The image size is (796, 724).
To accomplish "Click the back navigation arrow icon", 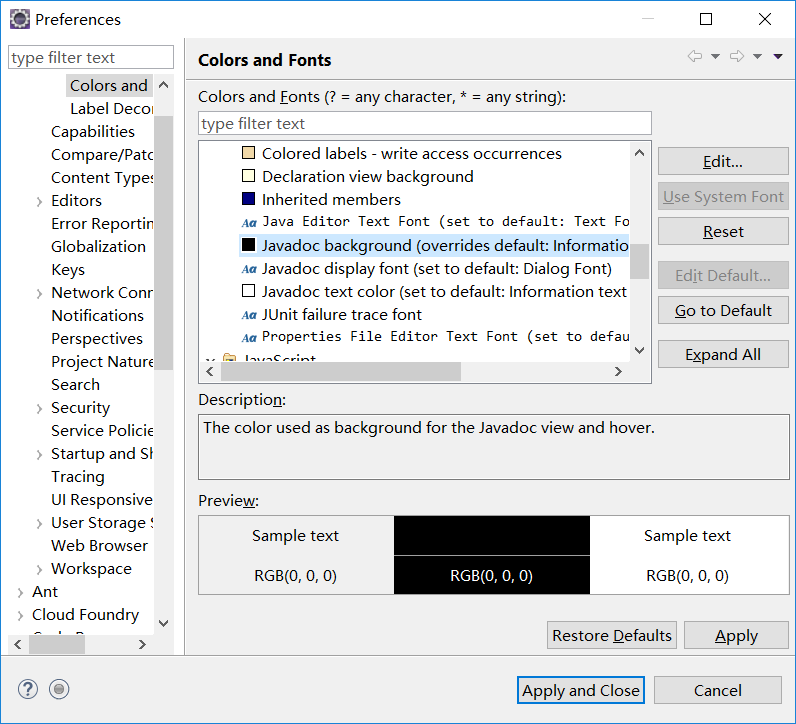I will pyautogui.click(x=695, y=56).
